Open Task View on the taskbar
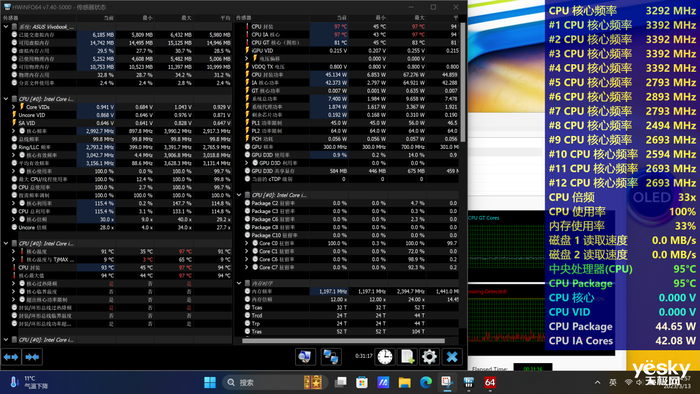 tap(341, 382)
